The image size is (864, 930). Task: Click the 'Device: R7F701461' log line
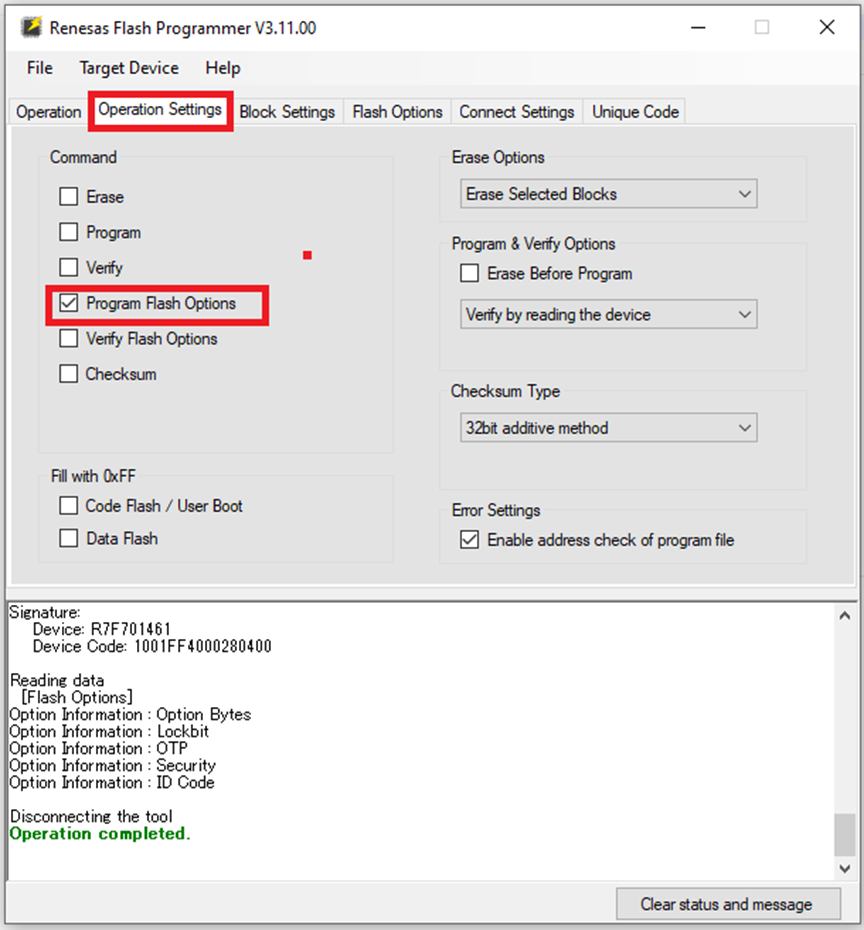(102, 629)
